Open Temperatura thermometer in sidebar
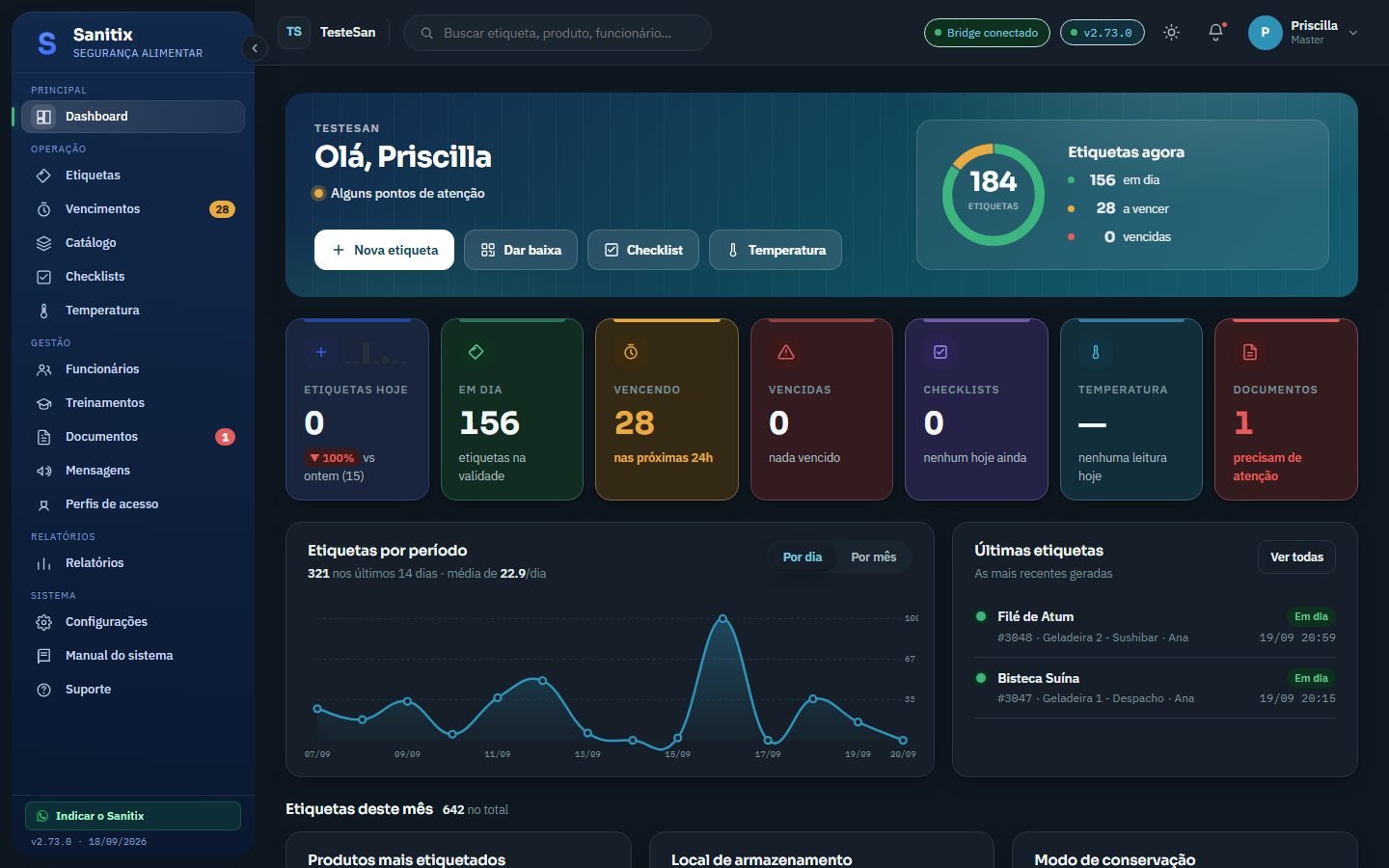Viewport: 1389px width, 868px height. click(43, 311)
